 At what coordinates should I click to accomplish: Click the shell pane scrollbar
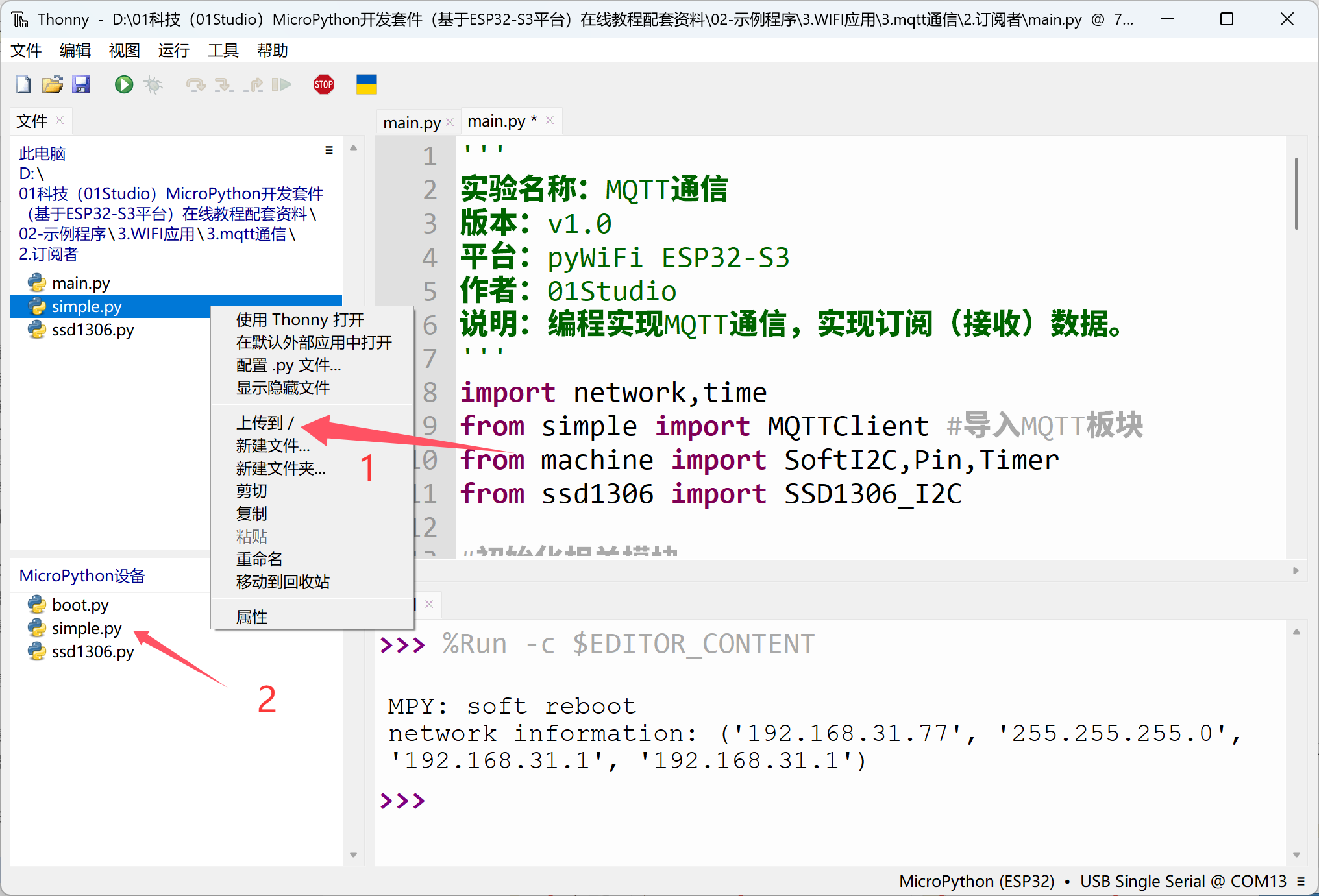click(1296, 746)
